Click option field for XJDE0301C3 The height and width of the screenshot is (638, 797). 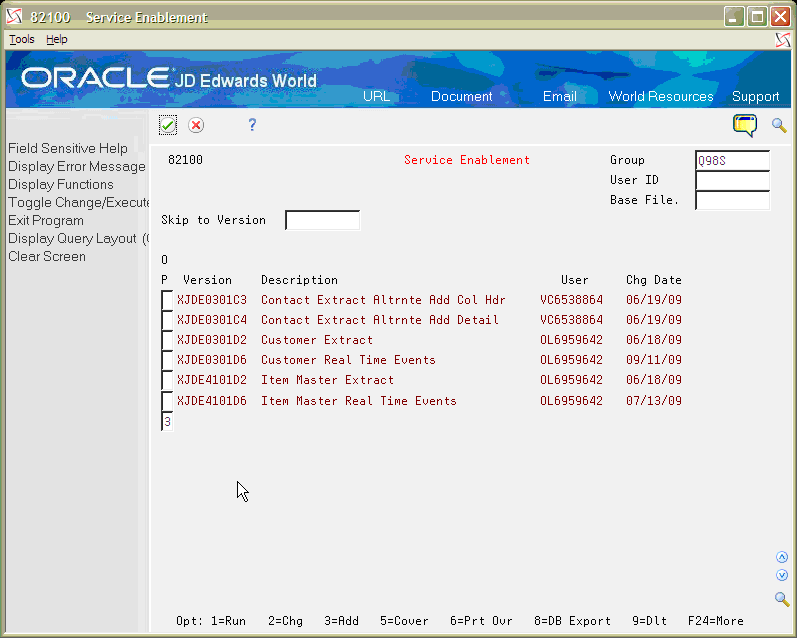tap(167, 300)
